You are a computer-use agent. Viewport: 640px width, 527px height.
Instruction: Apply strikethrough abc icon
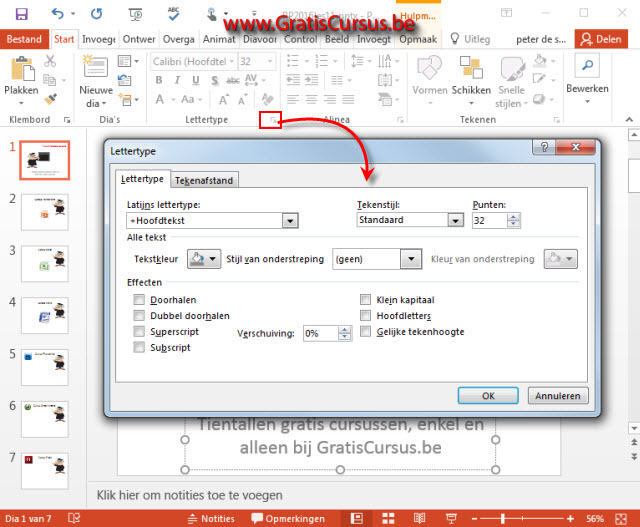(233, 80)
